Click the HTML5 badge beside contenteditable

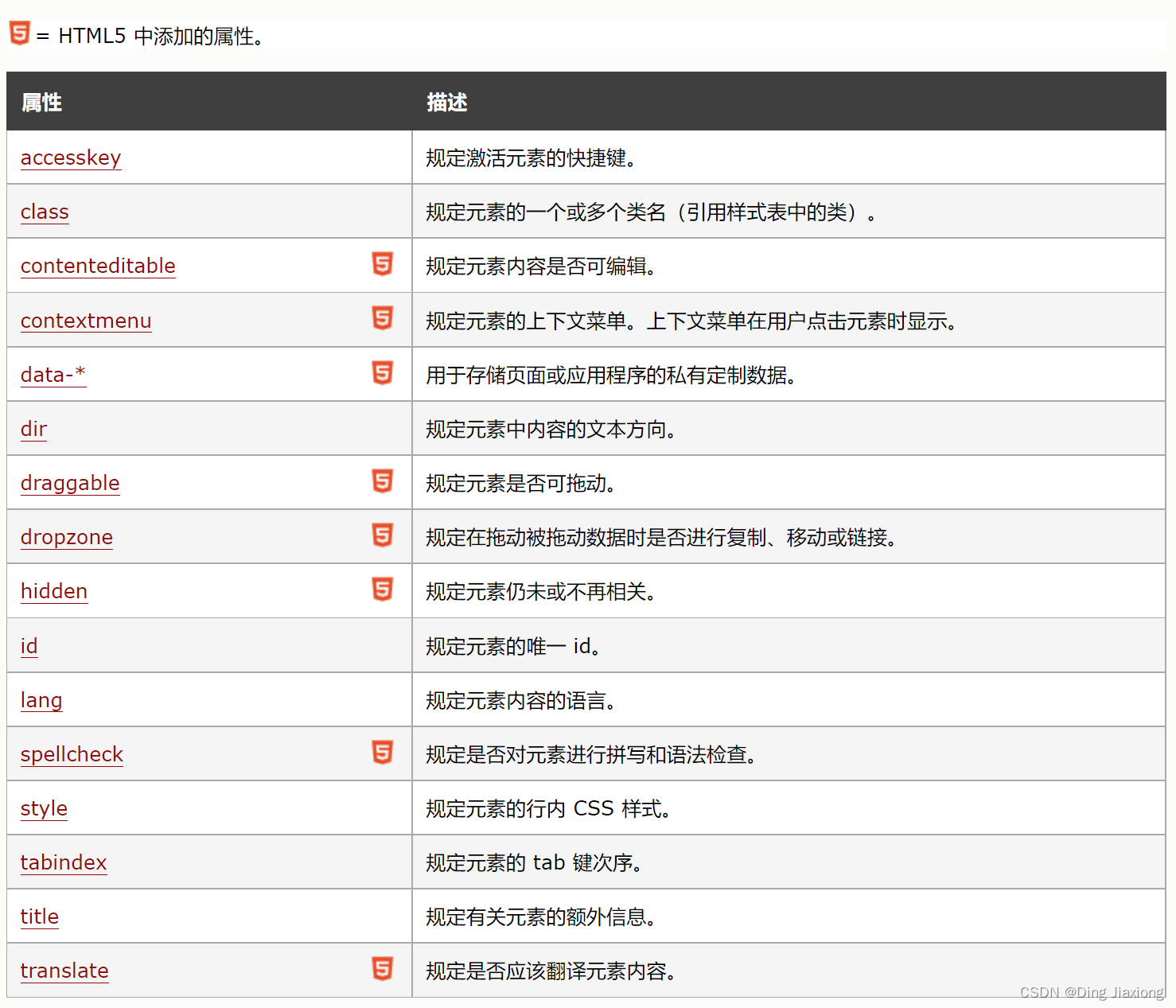[383, 265]
